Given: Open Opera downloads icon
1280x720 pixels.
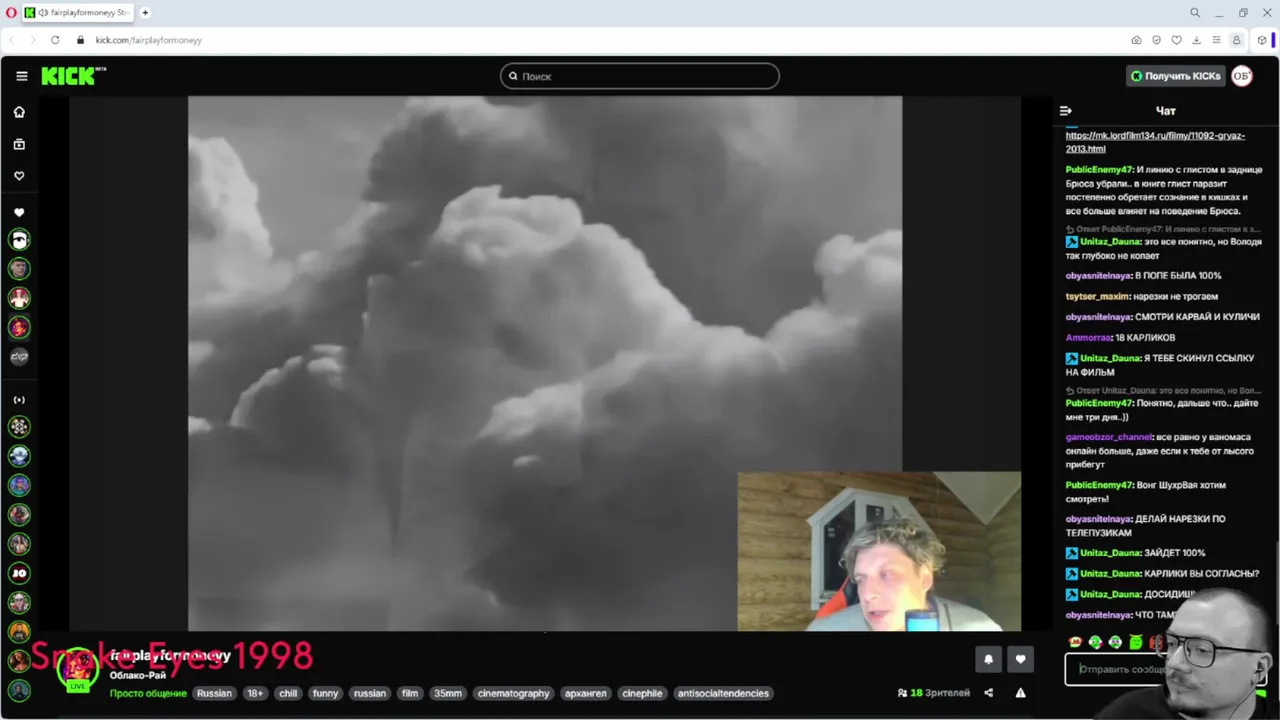Looking at the screenshot, I should (1196, 40).
